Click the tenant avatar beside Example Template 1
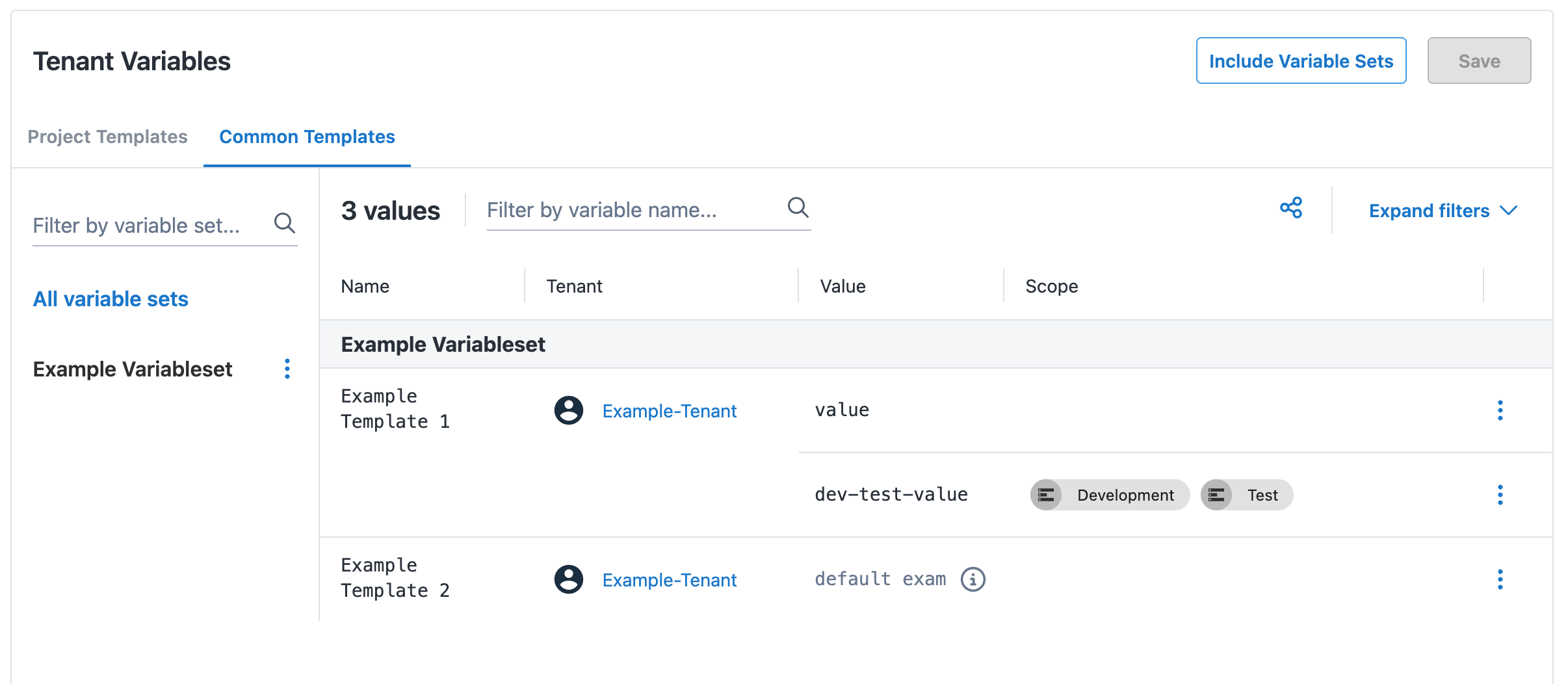The height and width of the screenshot is (684, 1568). coord(568,410)
